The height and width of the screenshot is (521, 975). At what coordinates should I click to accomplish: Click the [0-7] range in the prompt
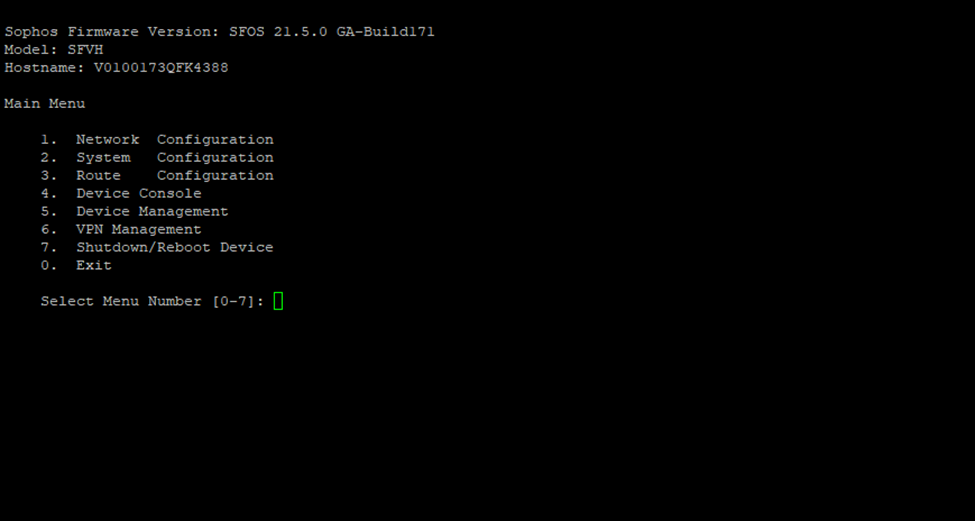(233, 302)
